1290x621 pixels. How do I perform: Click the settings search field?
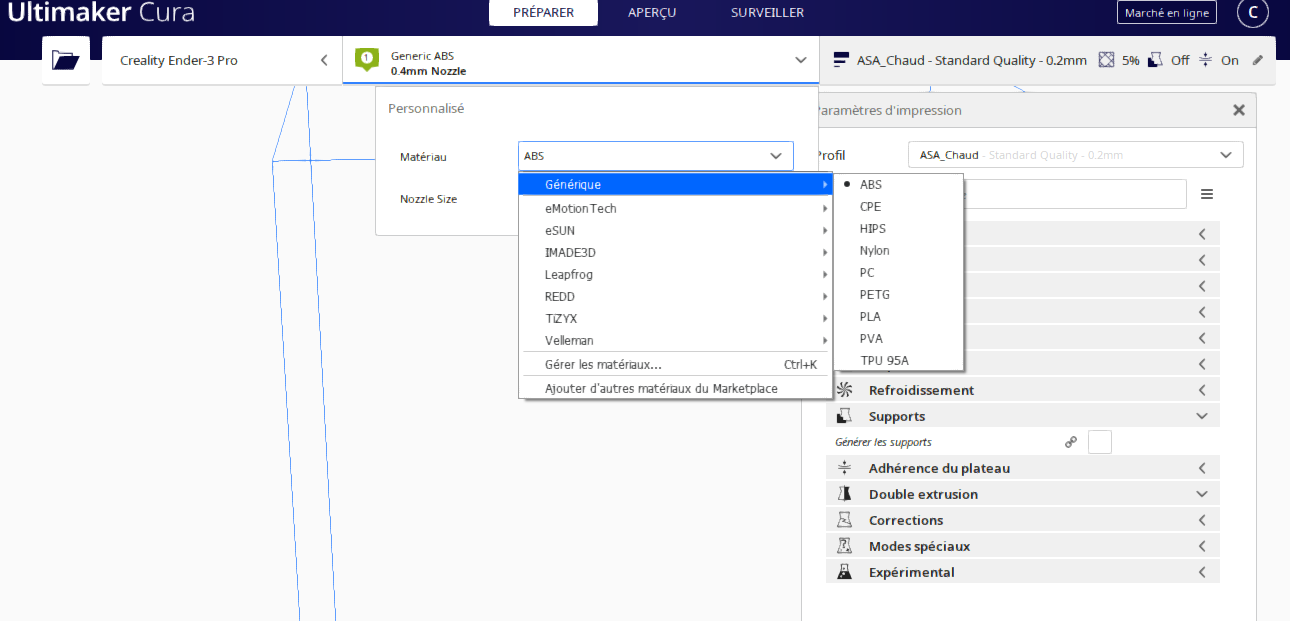coord(1075,194)
